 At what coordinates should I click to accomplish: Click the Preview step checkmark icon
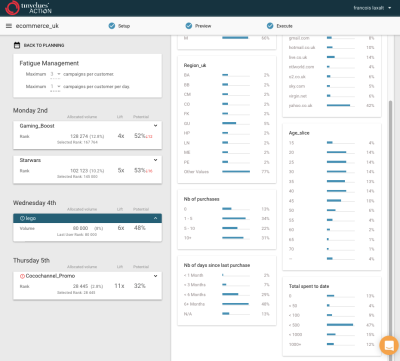(189, 26)
